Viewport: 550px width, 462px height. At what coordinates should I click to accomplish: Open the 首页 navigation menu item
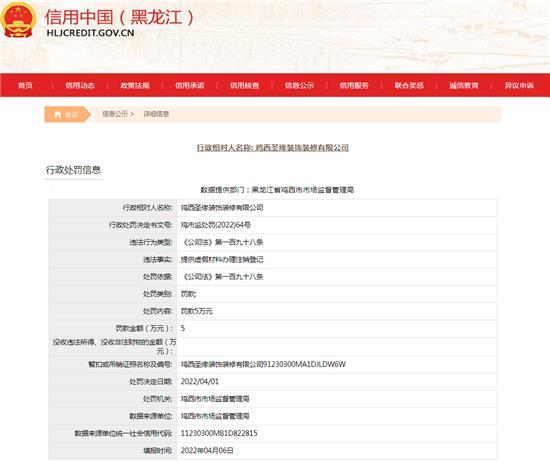coord(25,85)
